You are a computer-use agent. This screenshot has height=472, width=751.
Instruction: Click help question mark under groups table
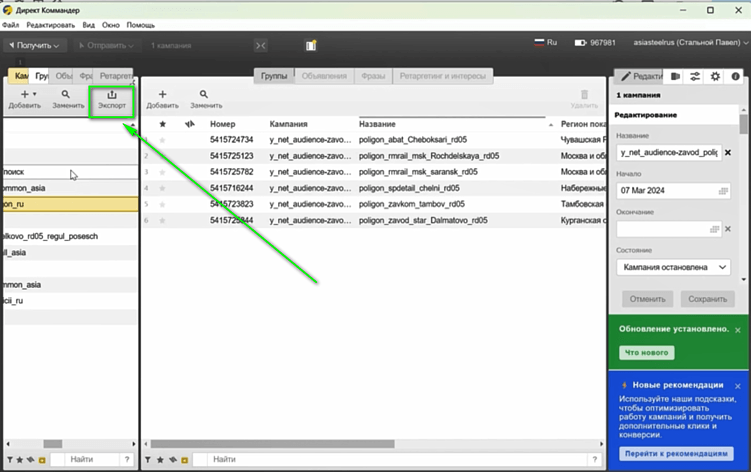594,459
